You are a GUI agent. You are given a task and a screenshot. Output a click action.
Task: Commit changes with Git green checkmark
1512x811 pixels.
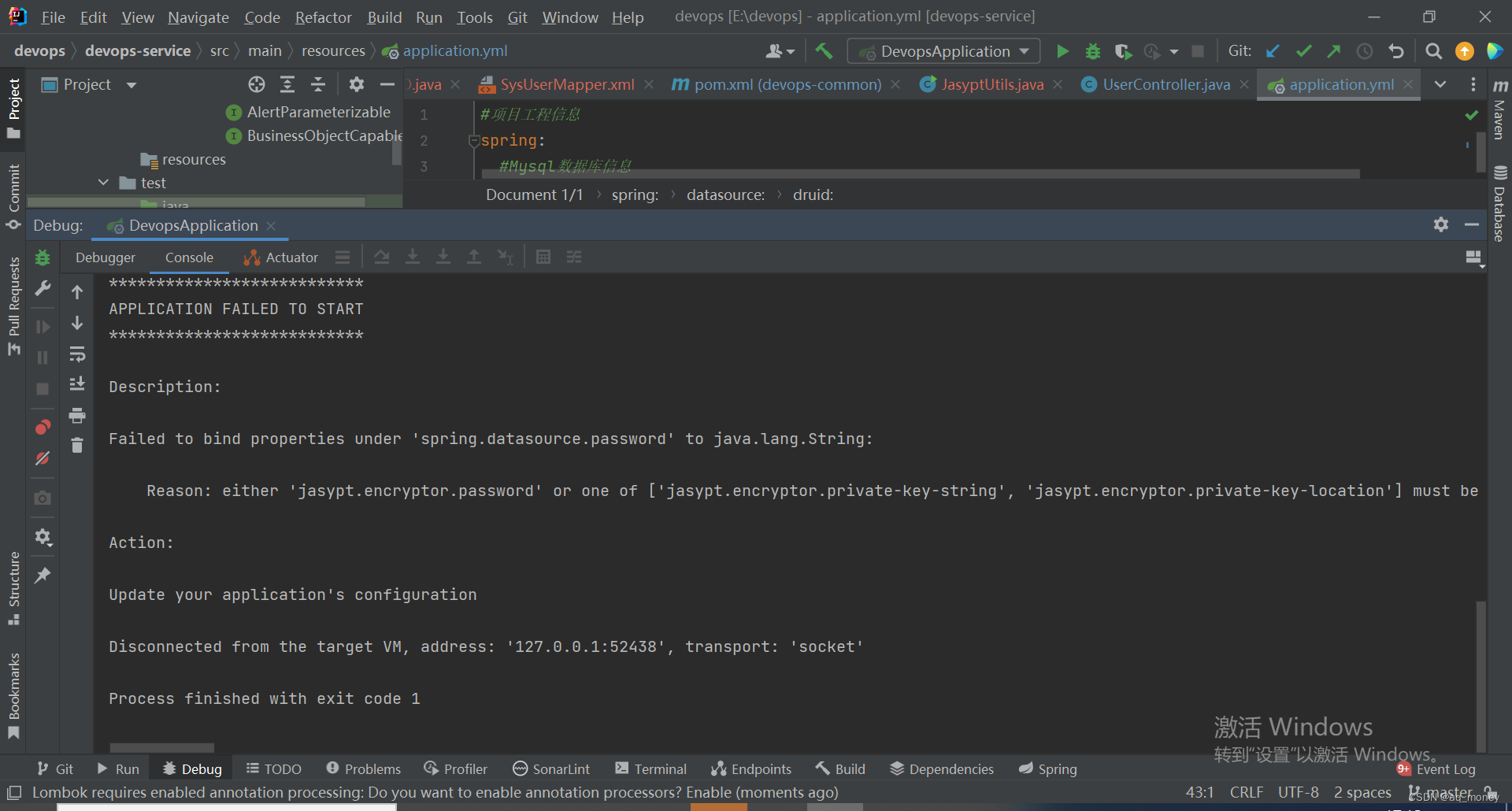tap(1303, 51)
